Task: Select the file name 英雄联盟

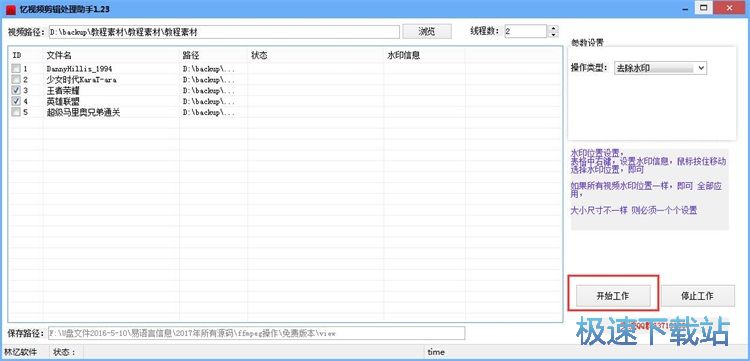Action: (63, 102)
